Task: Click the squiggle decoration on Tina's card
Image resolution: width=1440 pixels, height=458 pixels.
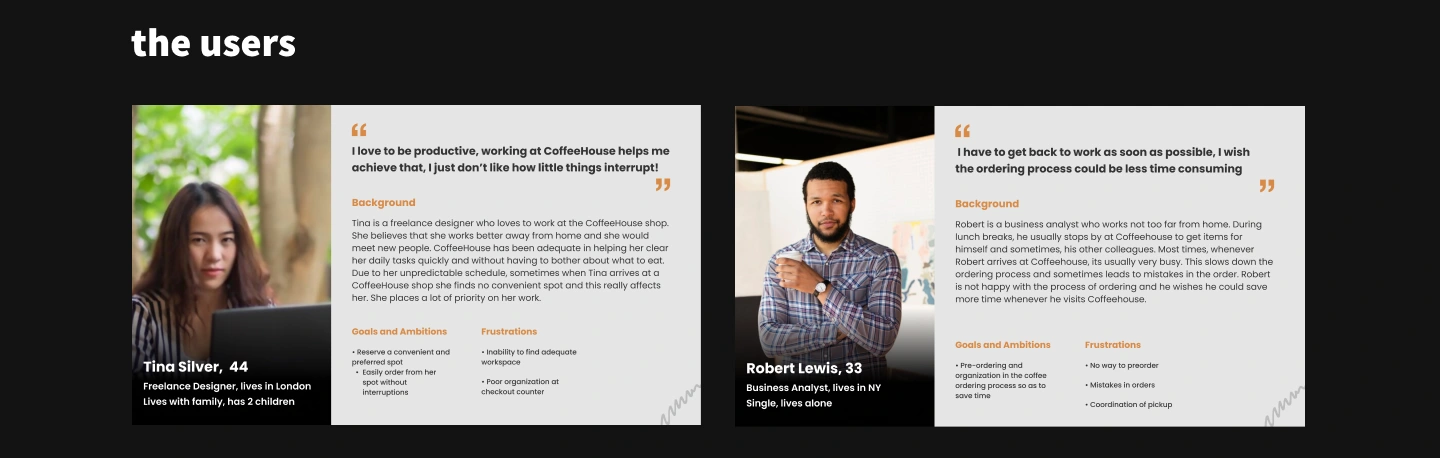Action: [x=680, y=406]
